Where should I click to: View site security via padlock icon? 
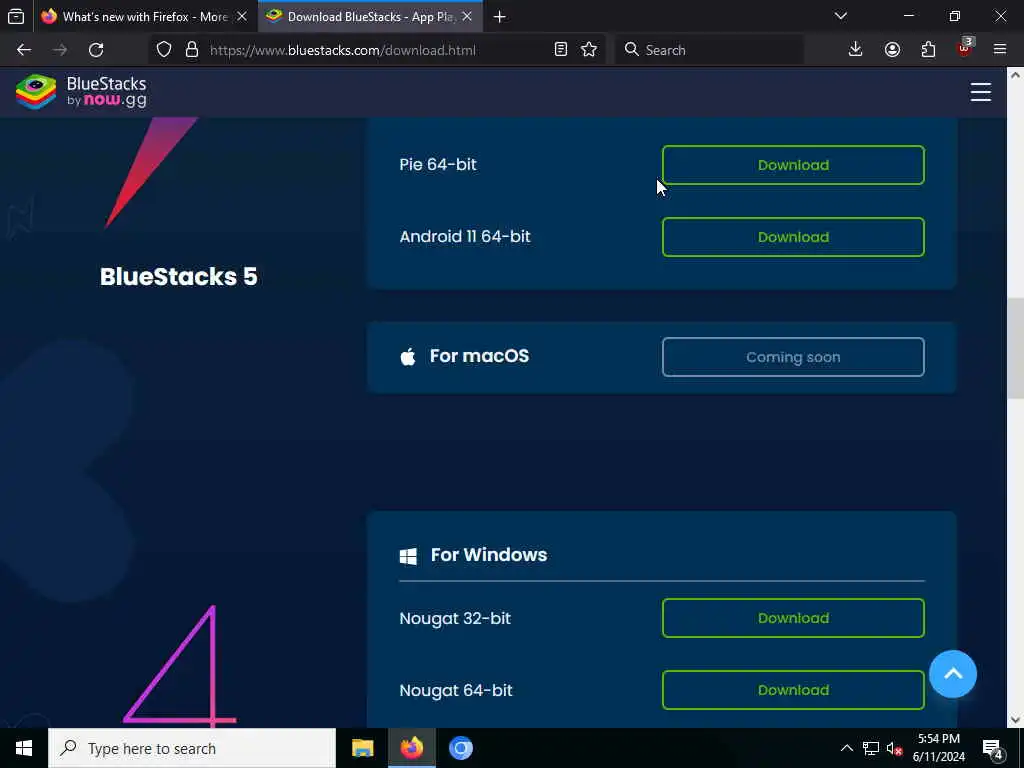(x=191, y=50)
